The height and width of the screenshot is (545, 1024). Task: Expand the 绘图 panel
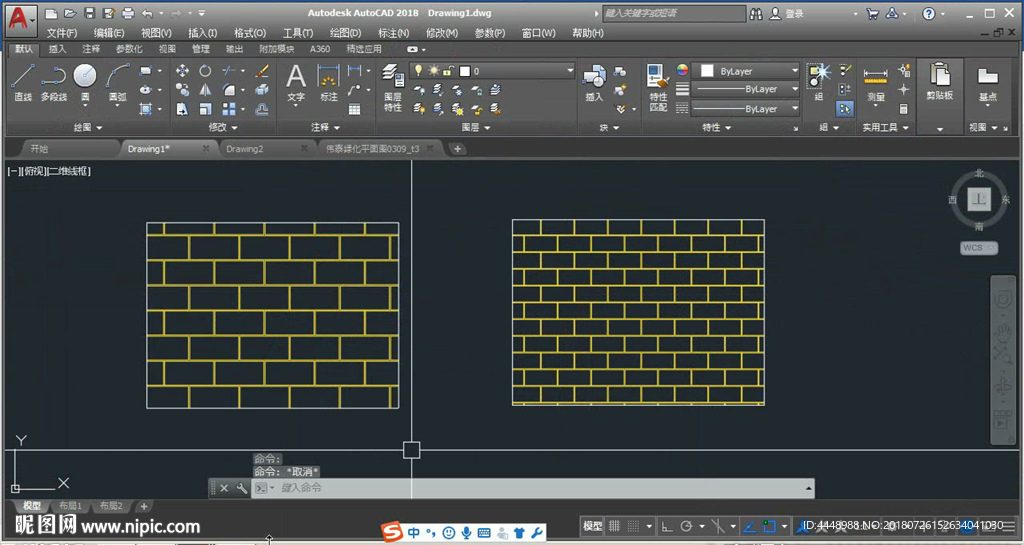pos(88,127)
